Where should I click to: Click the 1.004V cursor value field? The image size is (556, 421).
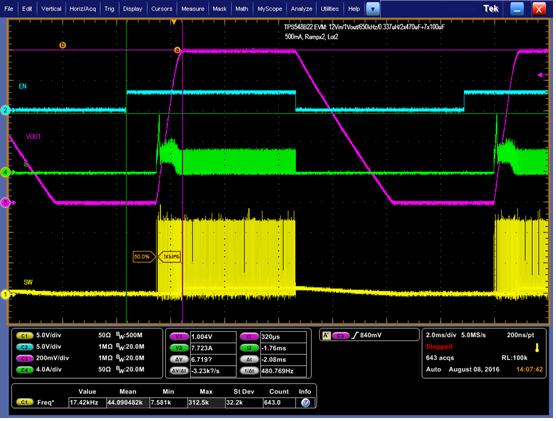coord(213,337)
